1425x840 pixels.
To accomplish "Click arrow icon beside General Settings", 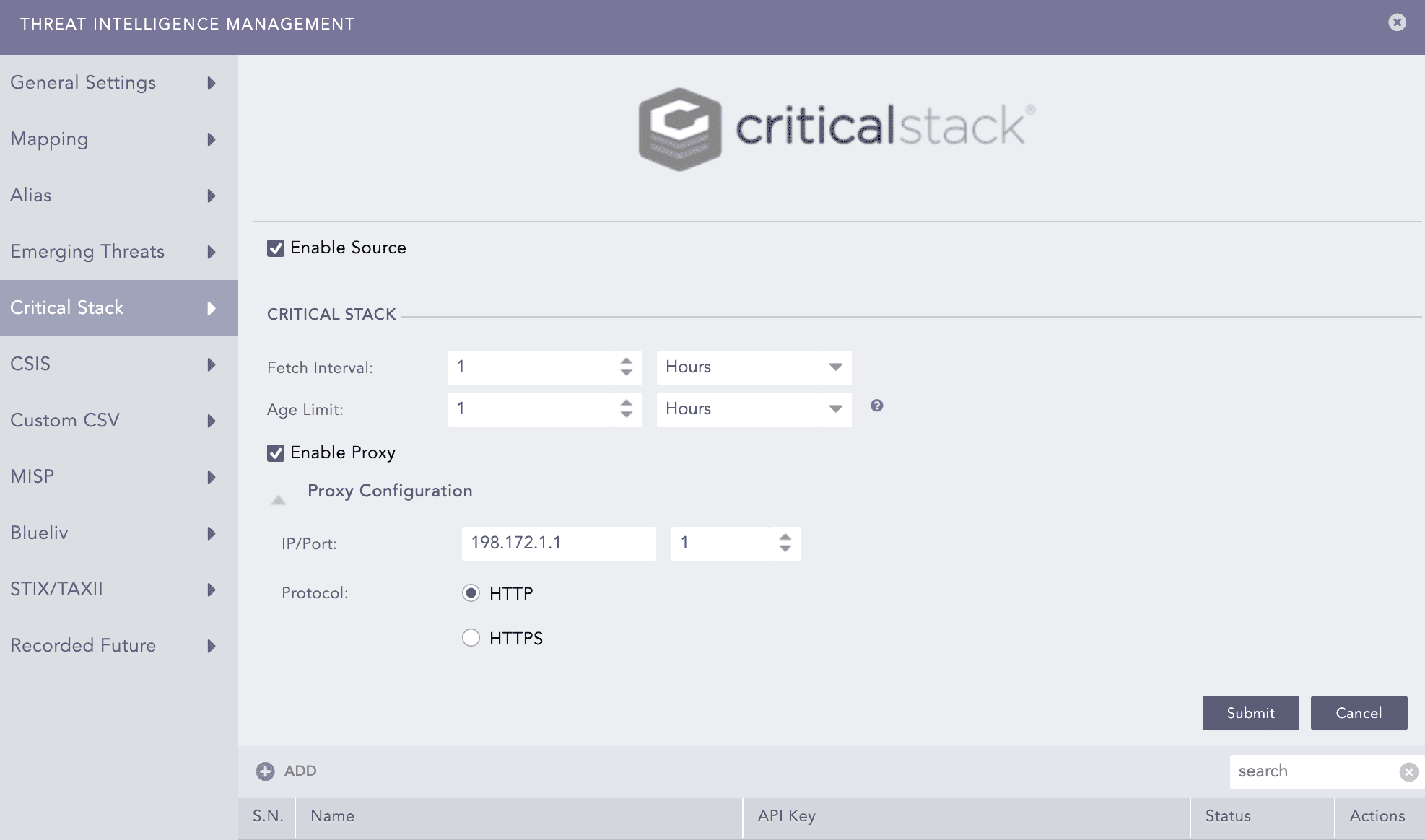I will [212, 83].
